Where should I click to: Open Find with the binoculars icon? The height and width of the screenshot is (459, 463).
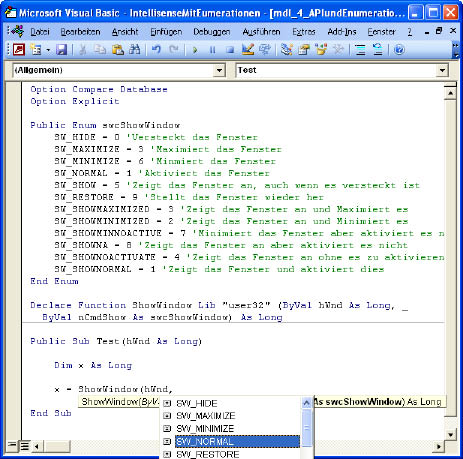(x=135, y=50)
